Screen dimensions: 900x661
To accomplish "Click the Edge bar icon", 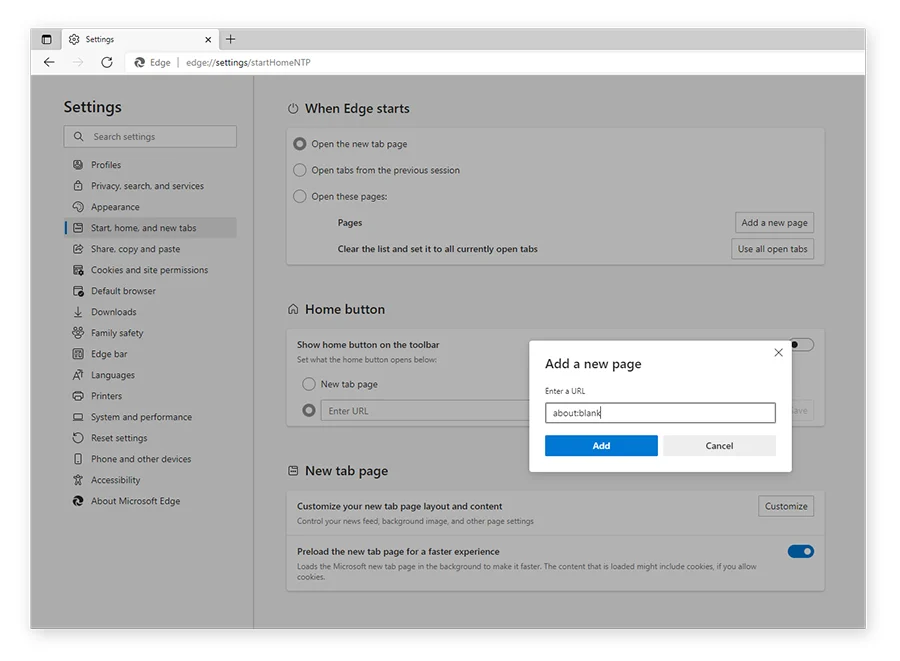I will point(78,354).
